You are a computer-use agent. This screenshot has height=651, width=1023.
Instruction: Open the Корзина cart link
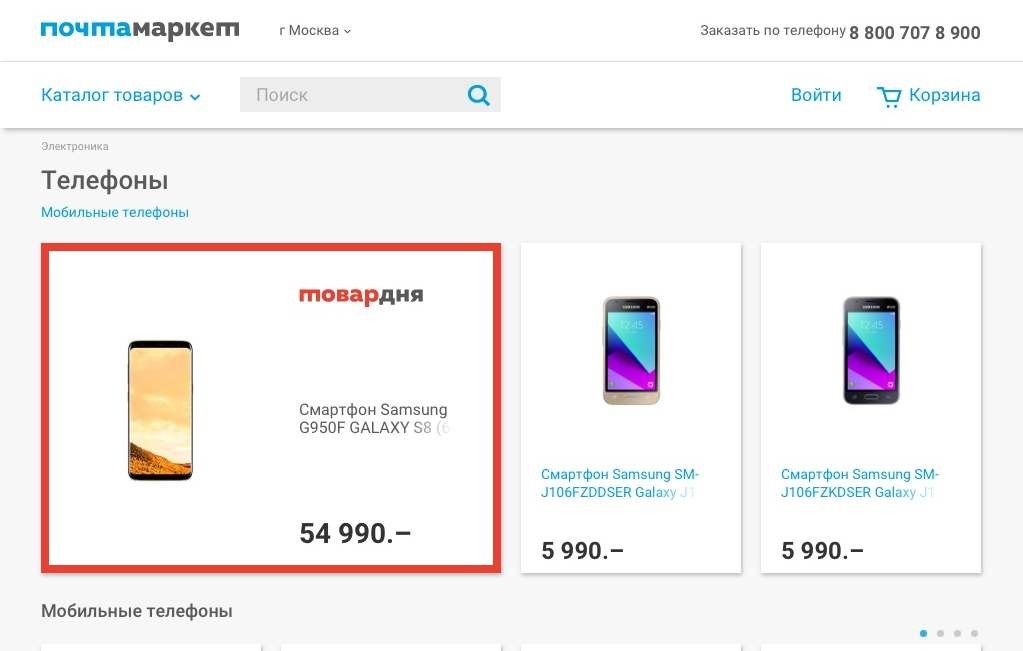[944, 96]
